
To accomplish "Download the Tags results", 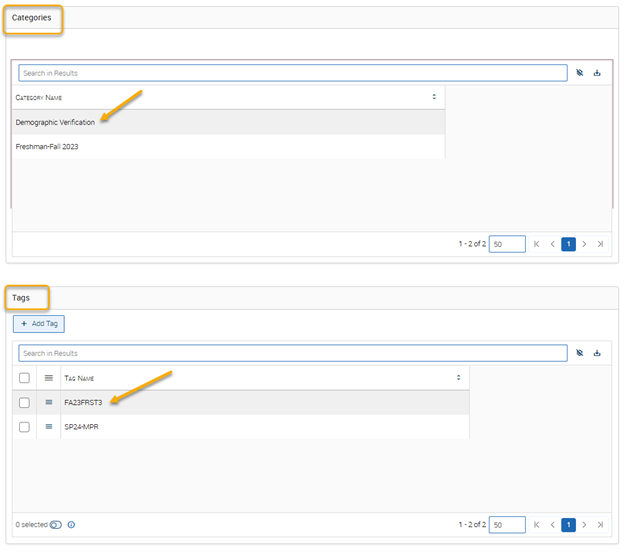I will click(597, 353).
